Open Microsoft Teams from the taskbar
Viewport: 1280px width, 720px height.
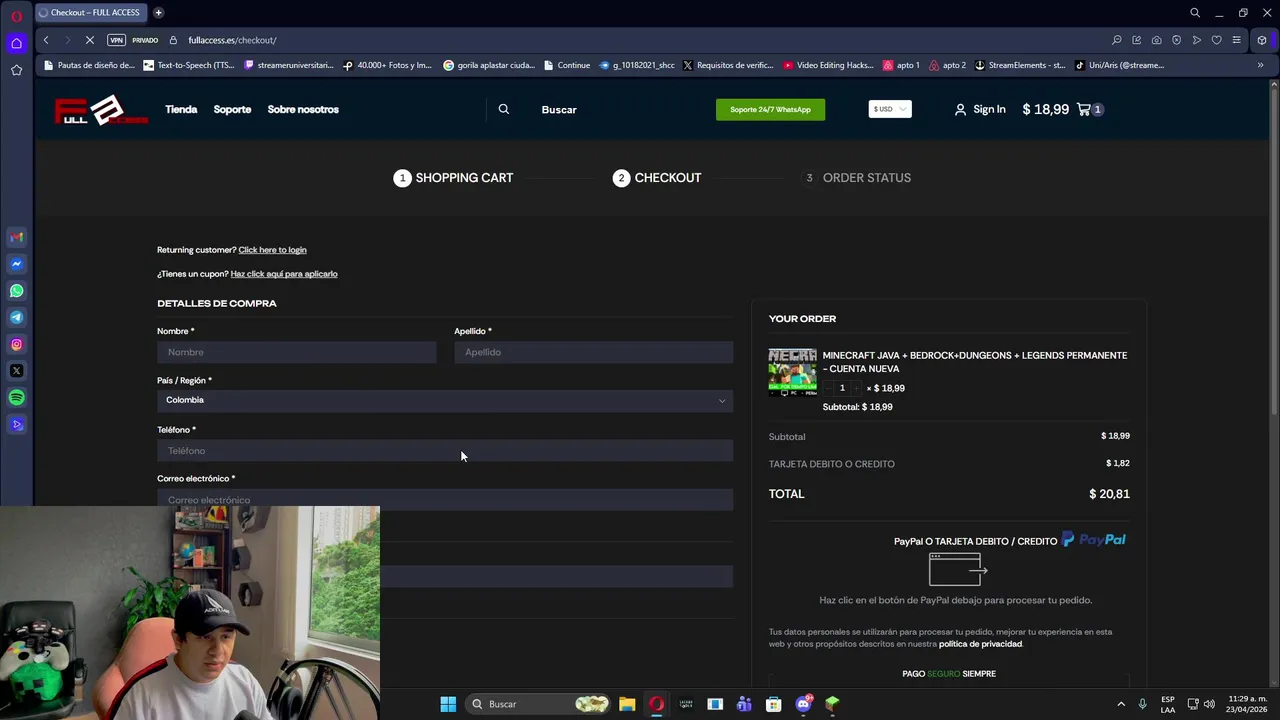tap(744, 704)
